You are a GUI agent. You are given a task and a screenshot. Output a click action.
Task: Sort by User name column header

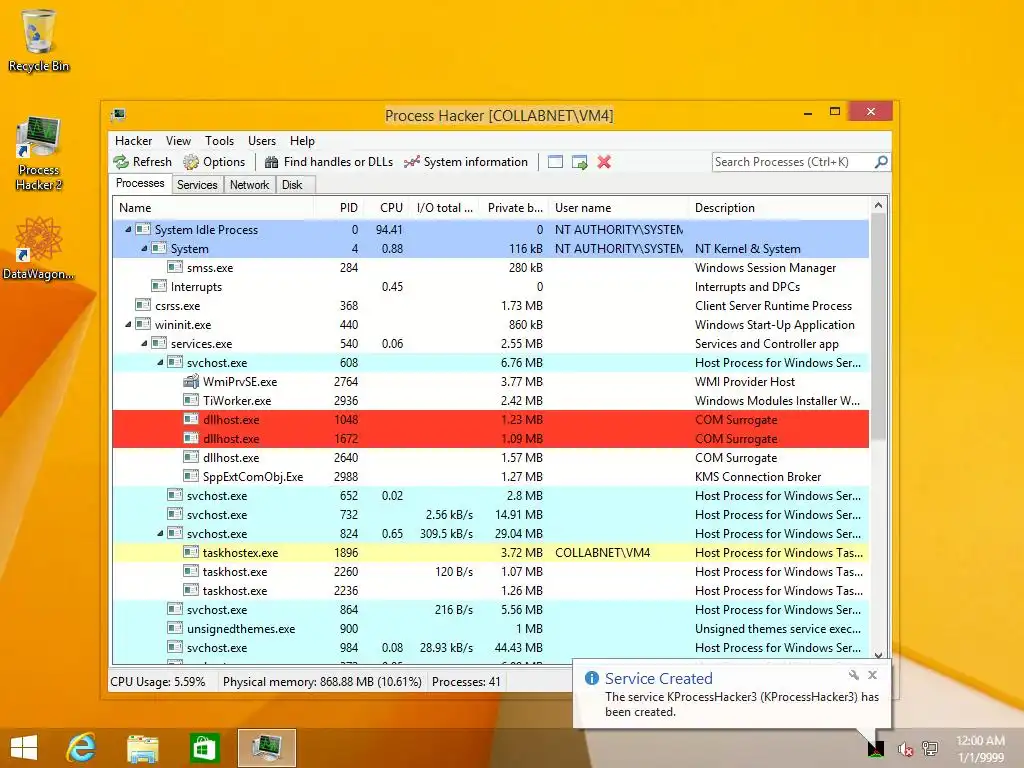(x=618, y=208)
